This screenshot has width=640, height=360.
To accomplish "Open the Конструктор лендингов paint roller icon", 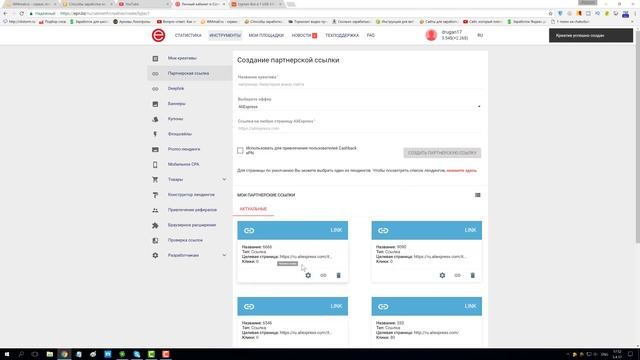I will (x=155, y=195).
